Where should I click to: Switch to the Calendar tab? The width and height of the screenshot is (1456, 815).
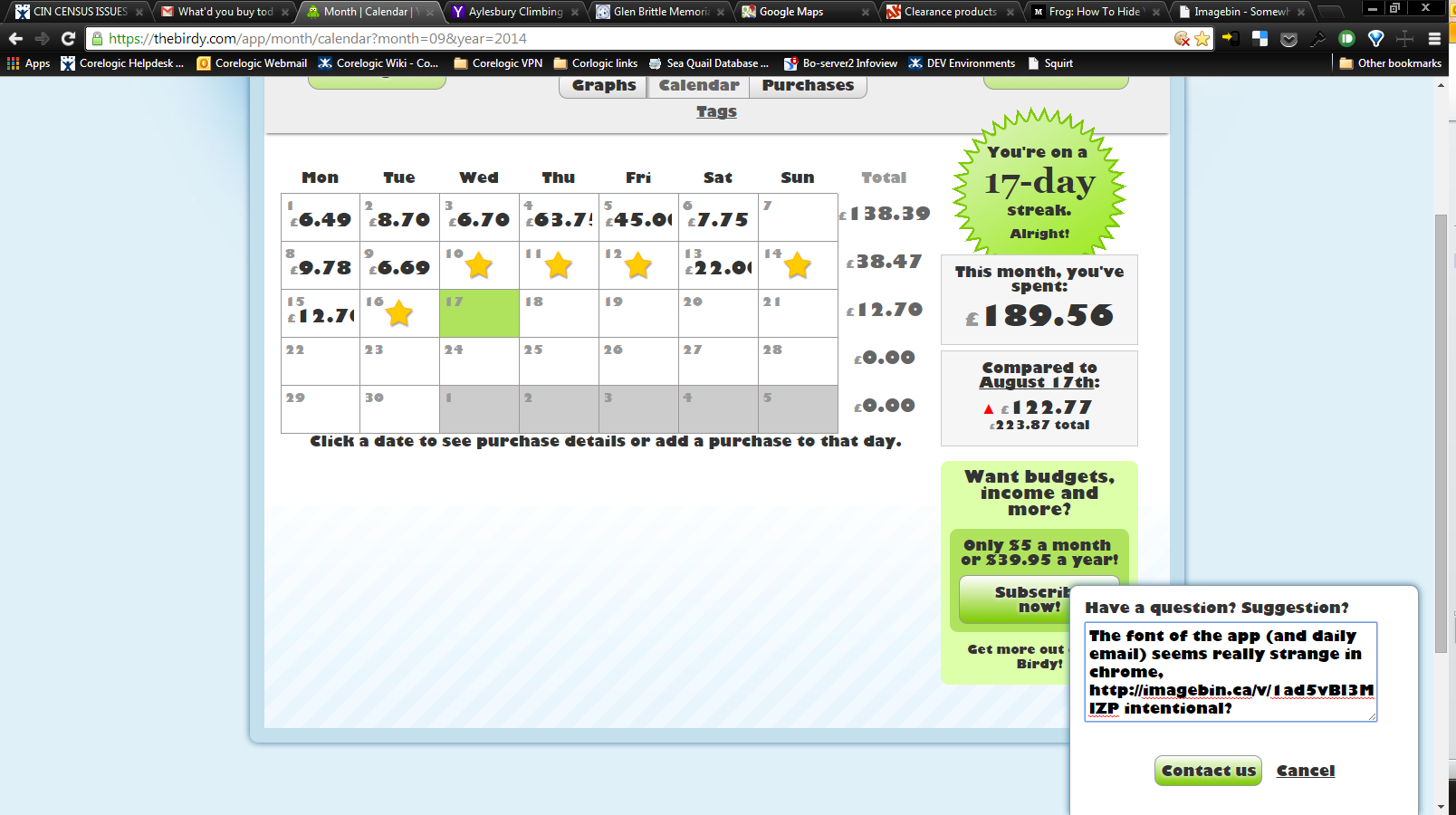[x=699, y=85]
